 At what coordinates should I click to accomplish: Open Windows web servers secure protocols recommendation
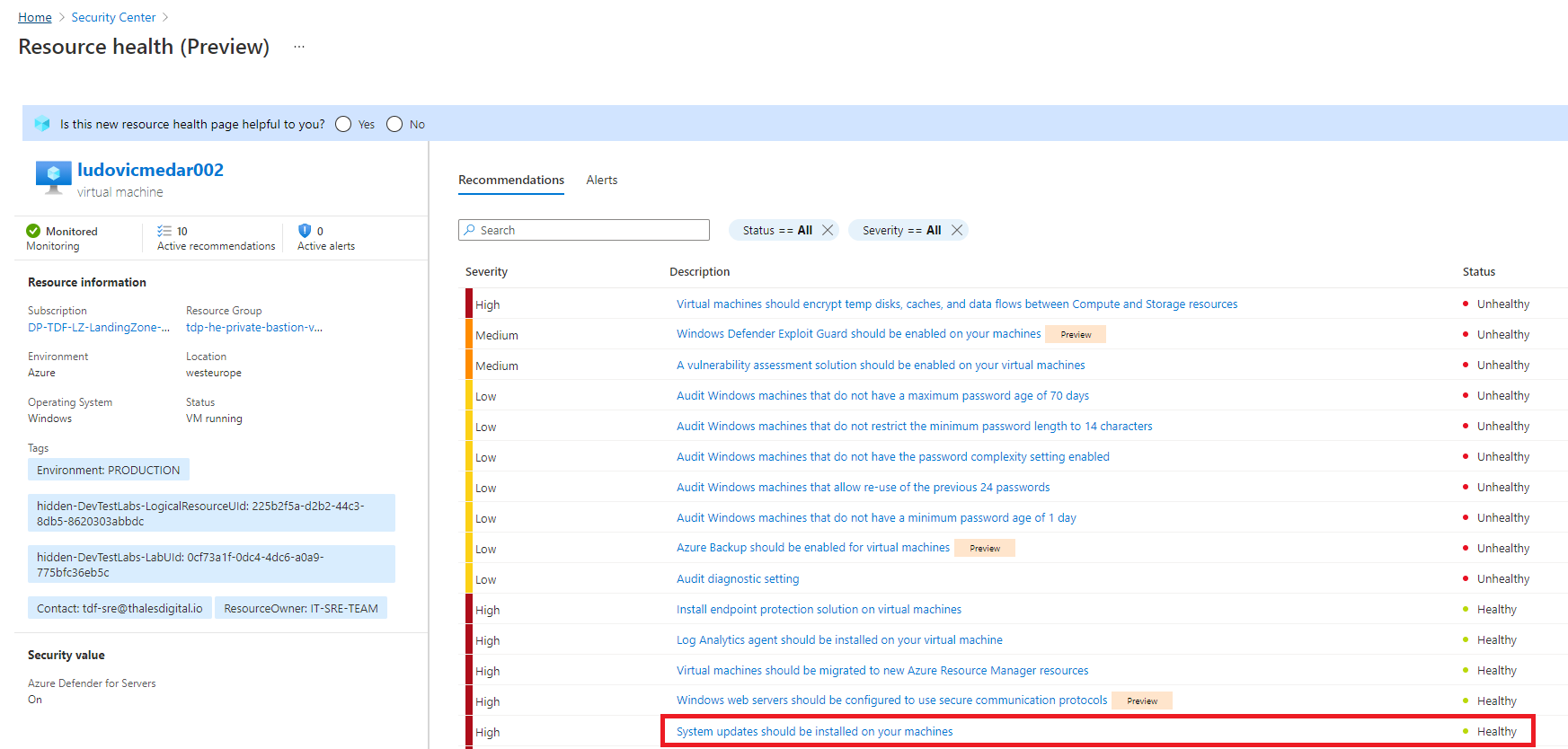(891, 700)
